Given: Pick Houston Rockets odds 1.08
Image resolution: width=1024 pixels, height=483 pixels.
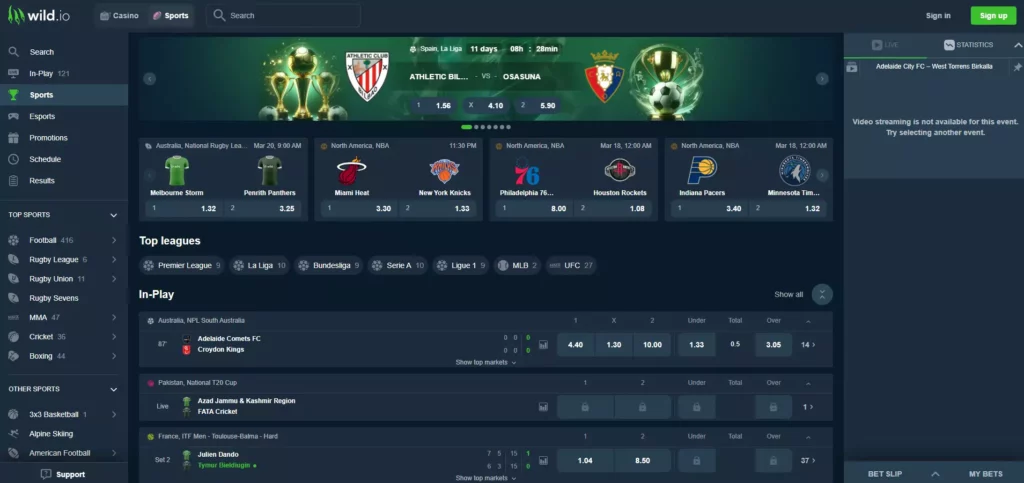Looking at the screenshot, I should (x=613, y=209).
